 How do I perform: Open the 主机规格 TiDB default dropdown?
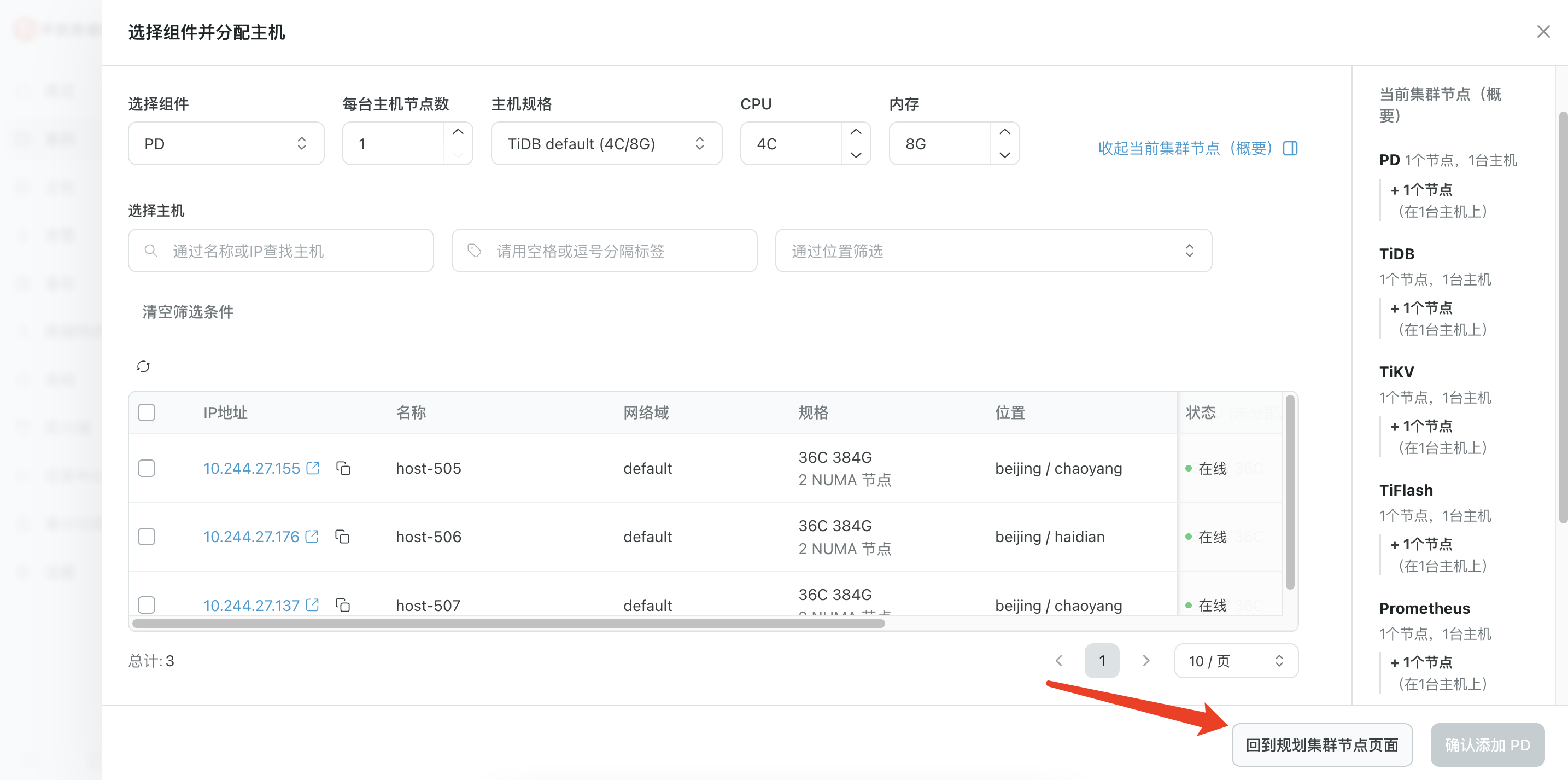[x=606, y=144]
